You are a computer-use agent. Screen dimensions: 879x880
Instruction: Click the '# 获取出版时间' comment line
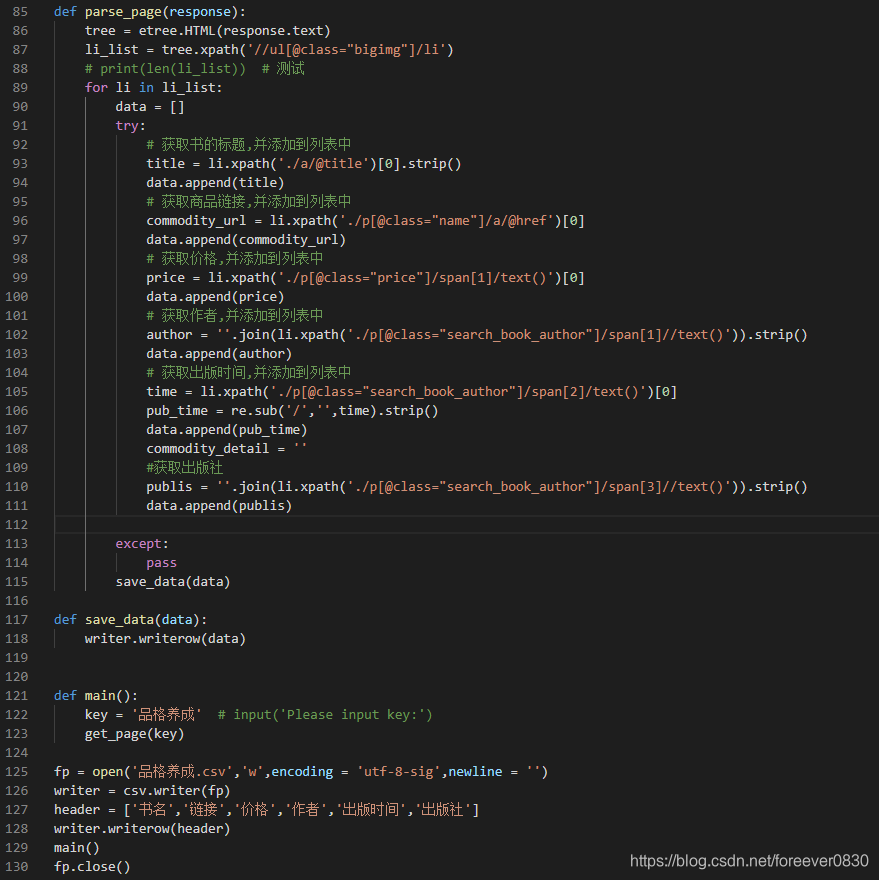[249, 373]
